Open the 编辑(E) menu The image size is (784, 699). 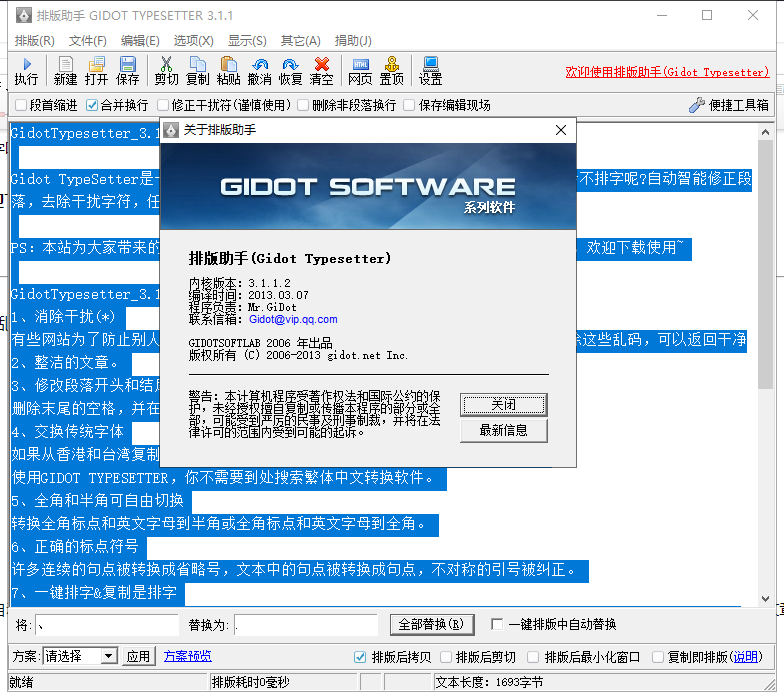(140, 40)
